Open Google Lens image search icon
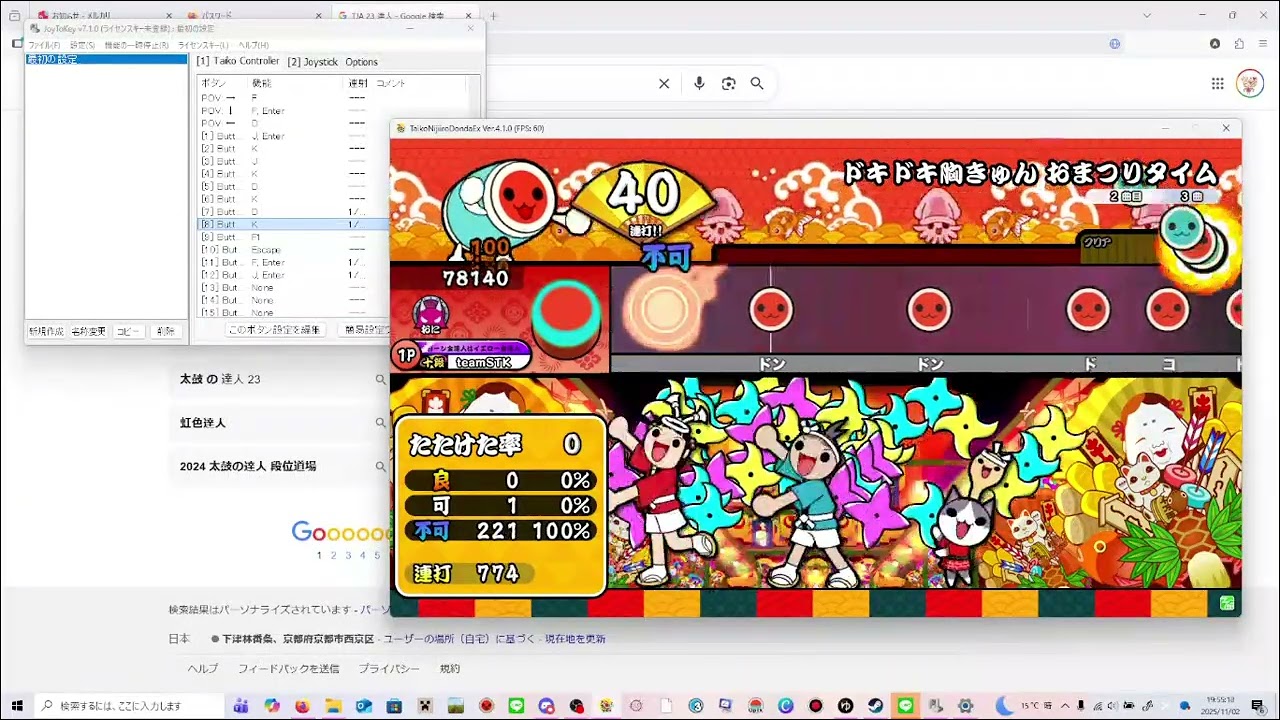The height and width of the screenshot is (720, 1280). click(728, 84)
